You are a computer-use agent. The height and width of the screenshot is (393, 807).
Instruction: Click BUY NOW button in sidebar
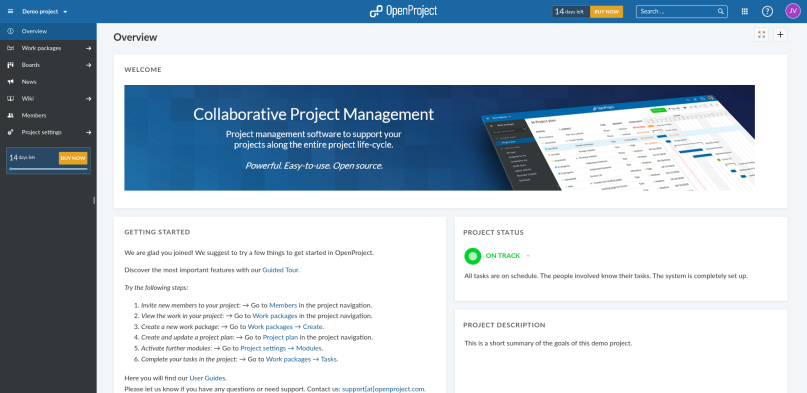tap(73, 158)
